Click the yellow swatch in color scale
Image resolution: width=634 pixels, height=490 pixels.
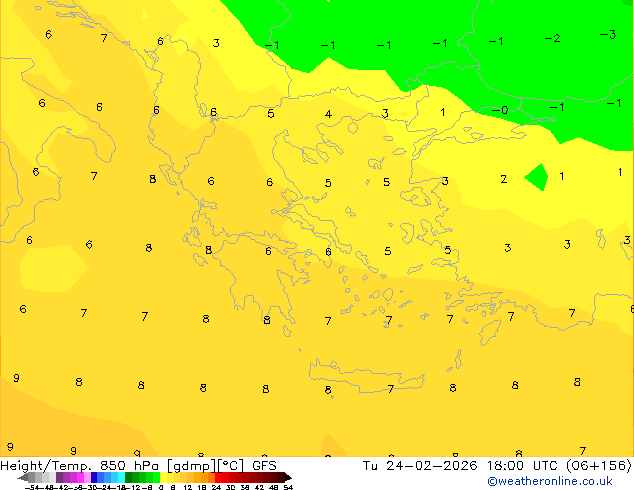click(163, 477)
